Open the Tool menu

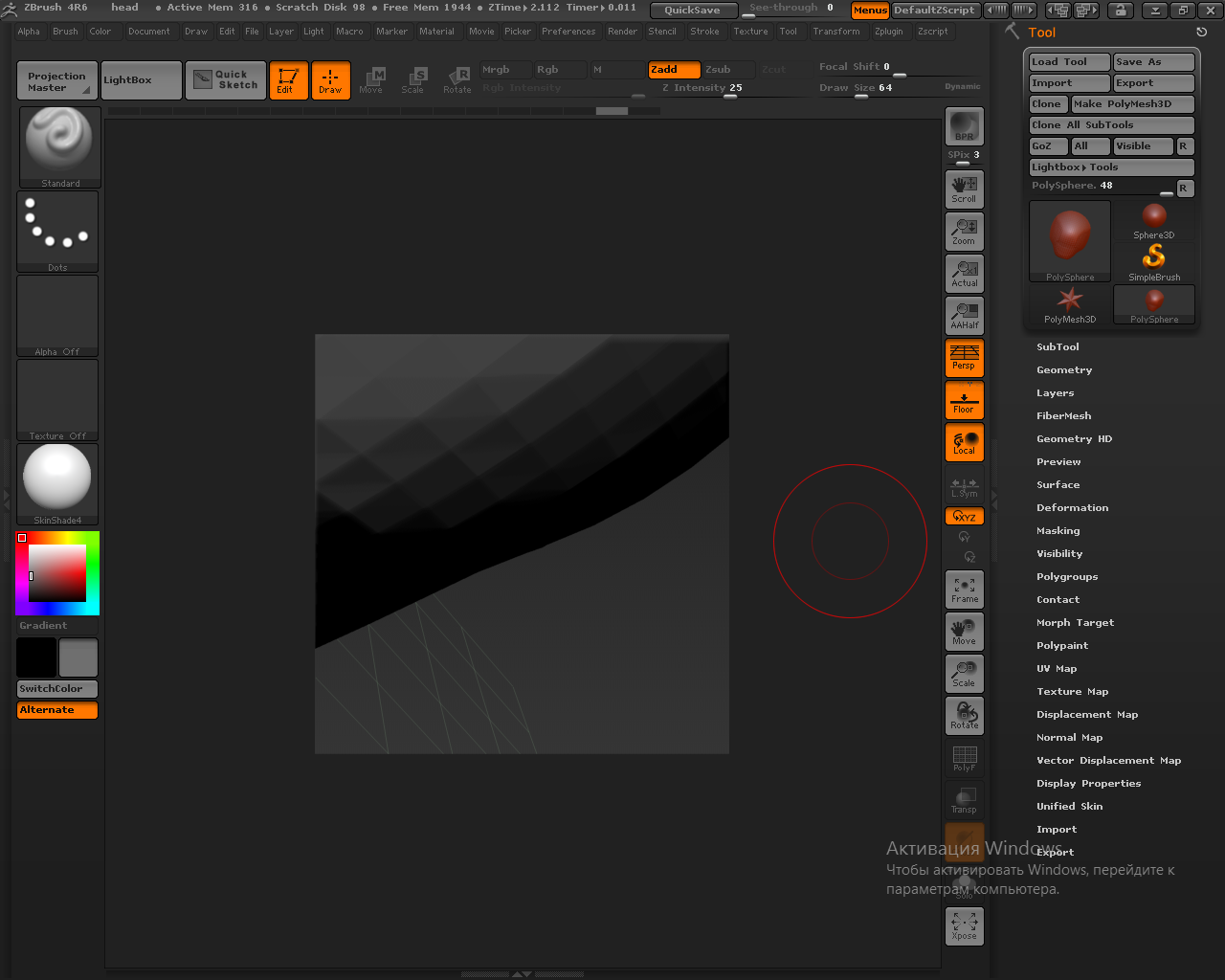(x=789, y=31)
